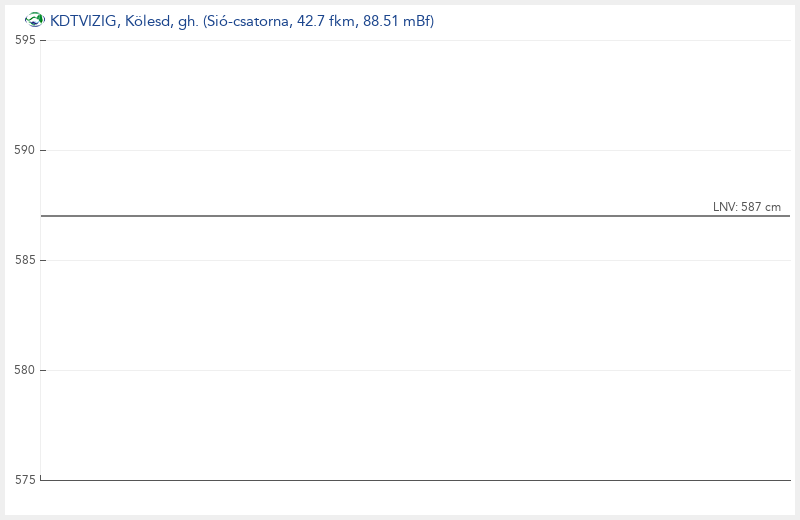Click the dark LNV threshold line
This screenshot has width=800, height=520.
pos(400,216)
